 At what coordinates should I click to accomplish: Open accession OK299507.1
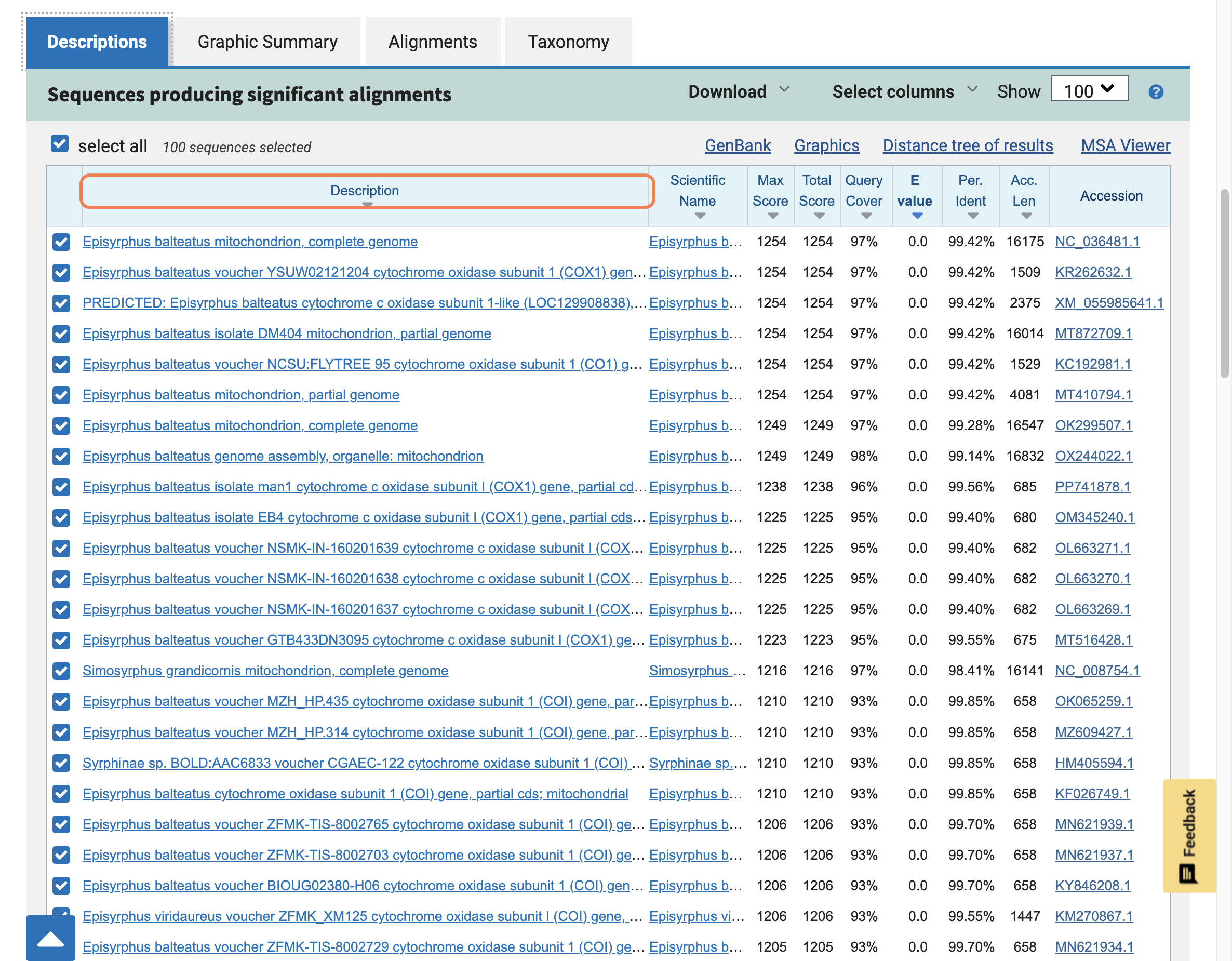tap(1093, 425)
